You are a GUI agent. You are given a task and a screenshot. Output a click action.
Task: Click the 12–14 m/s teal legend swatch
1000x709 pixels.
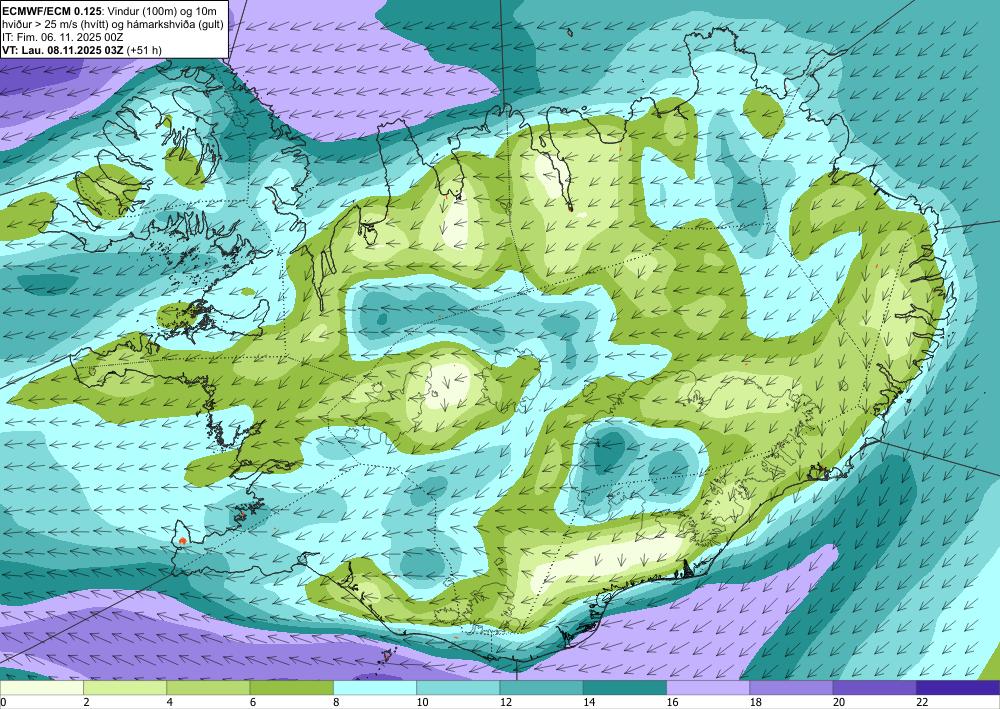(541, 688)
